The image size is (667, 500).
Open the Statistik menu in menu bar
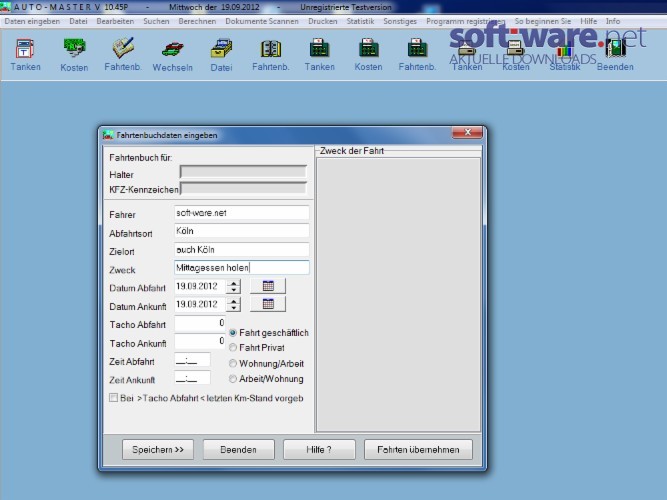(x=360, y=21)
